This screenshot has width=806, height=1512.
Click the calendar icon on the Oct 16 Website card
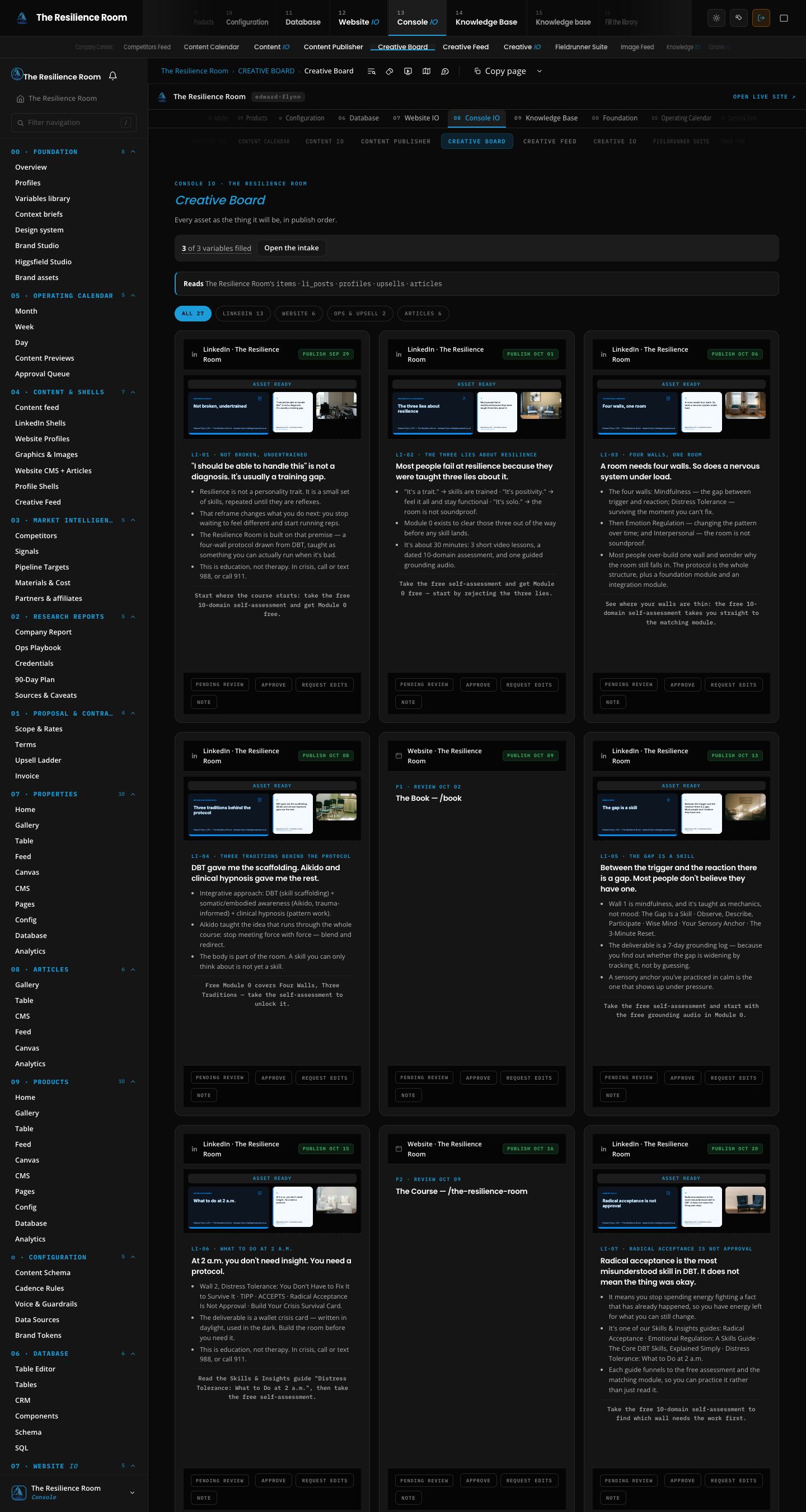tap(399, 1149)
